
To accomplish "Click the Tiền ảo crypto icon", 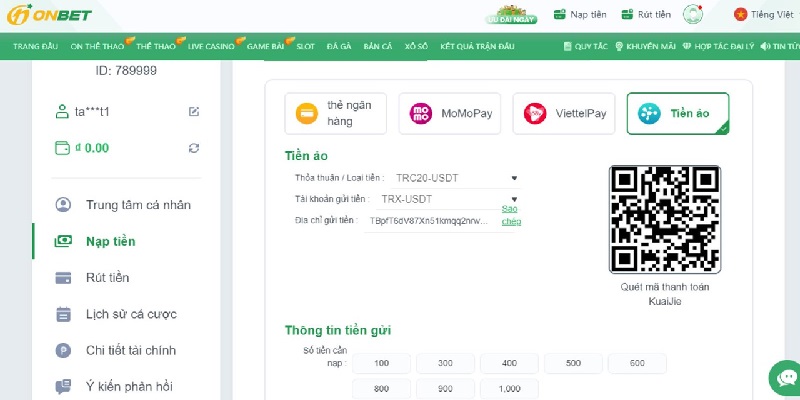I will coord(649,113).
